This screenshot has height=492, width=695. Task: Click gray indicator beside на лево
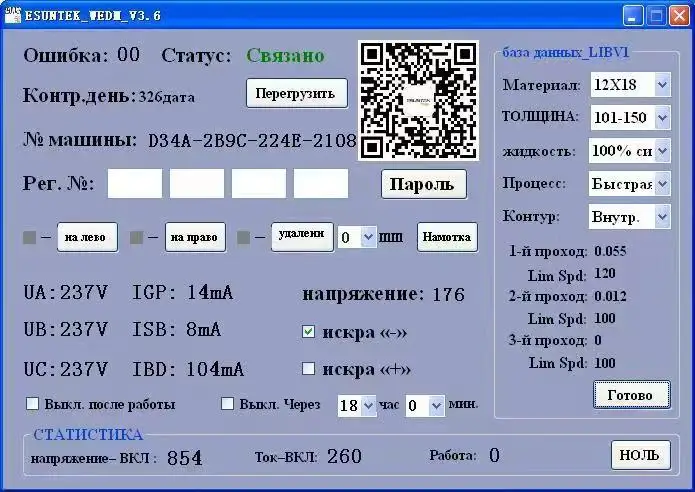coord(29,238)
